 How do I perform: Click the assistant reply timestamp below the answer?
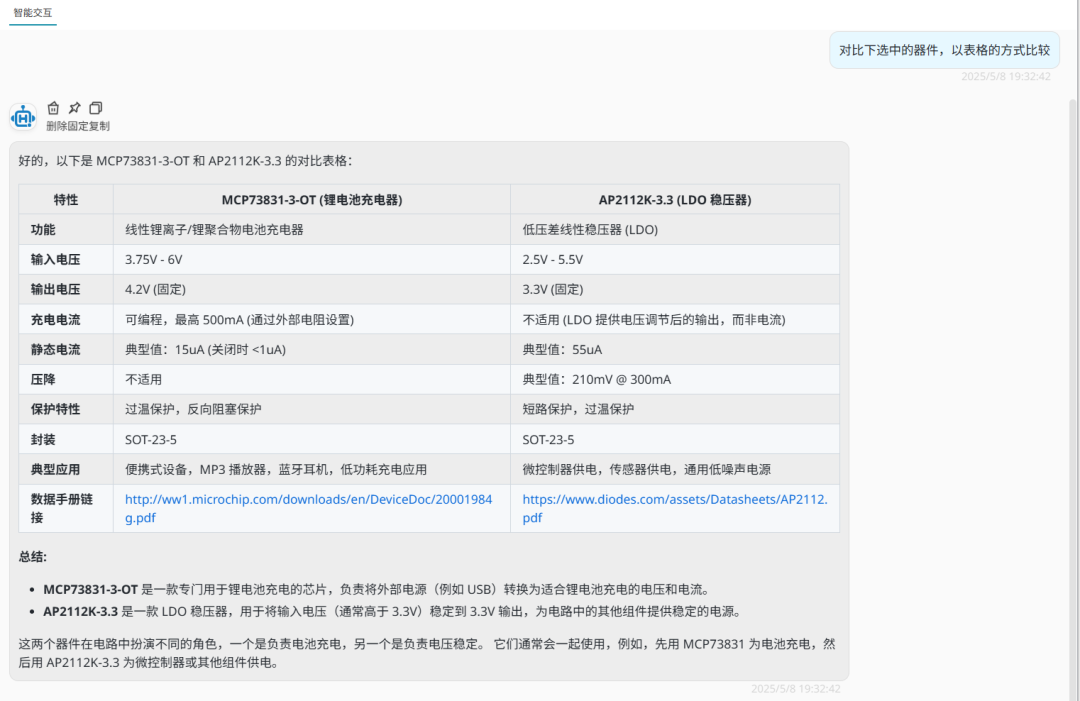pos(796,689)
